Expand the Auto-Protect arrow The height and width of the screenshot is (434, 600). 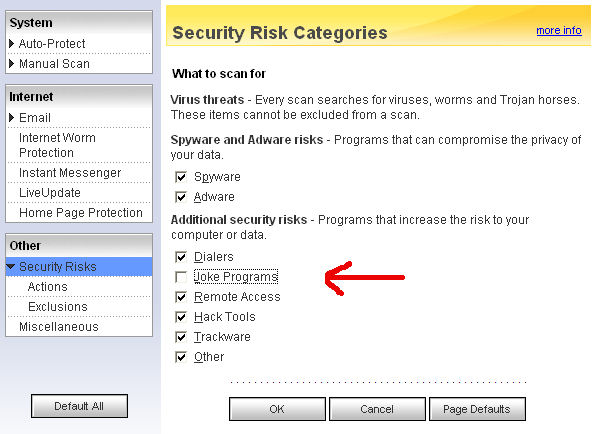12,44
